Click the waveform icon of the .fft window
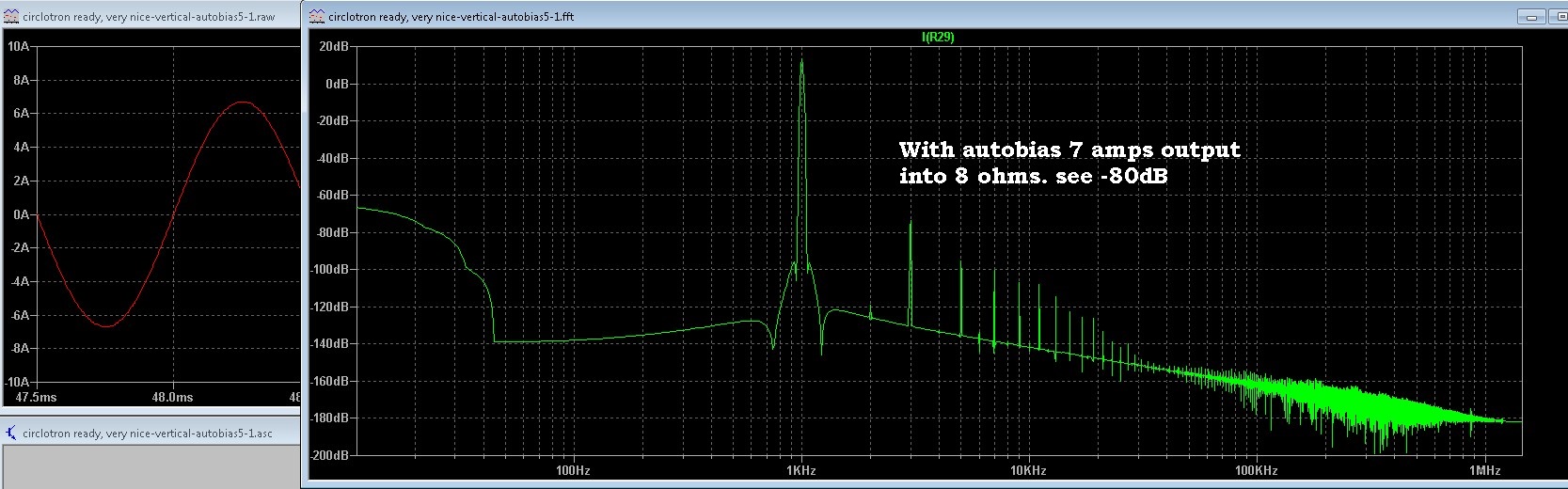This screenshot has height=489, width=1568. click(x=317, y=16)
